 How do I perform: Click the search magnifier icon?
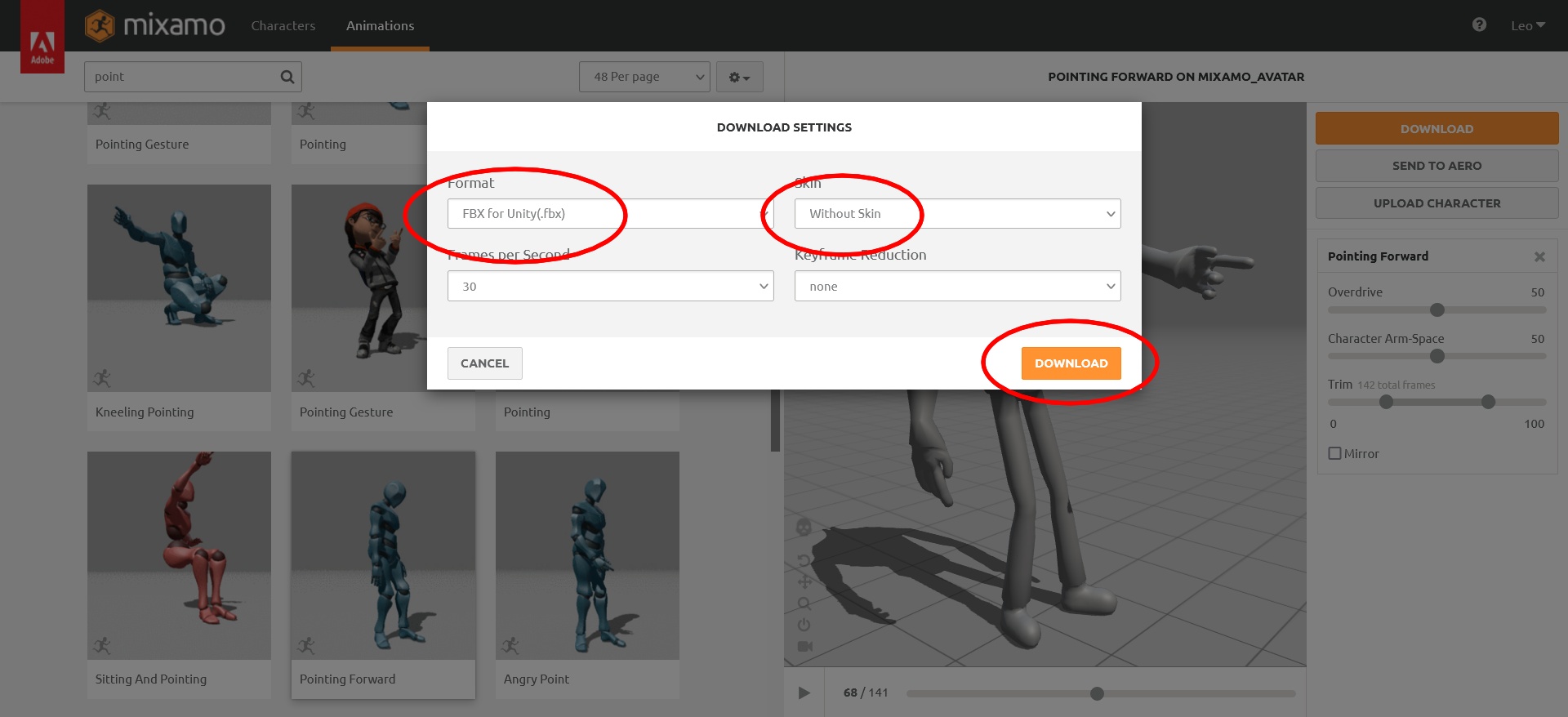click(x=287, y=77)
